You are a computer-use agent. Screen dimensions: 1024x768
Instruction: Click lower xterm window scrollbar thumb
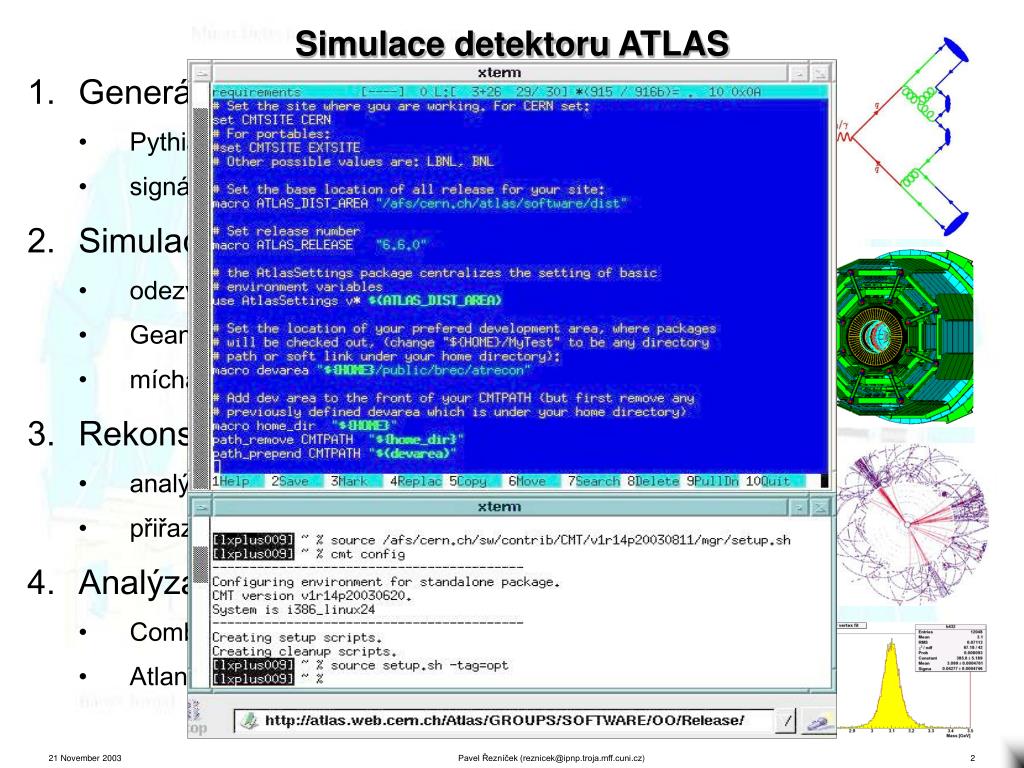pos(202,565)
